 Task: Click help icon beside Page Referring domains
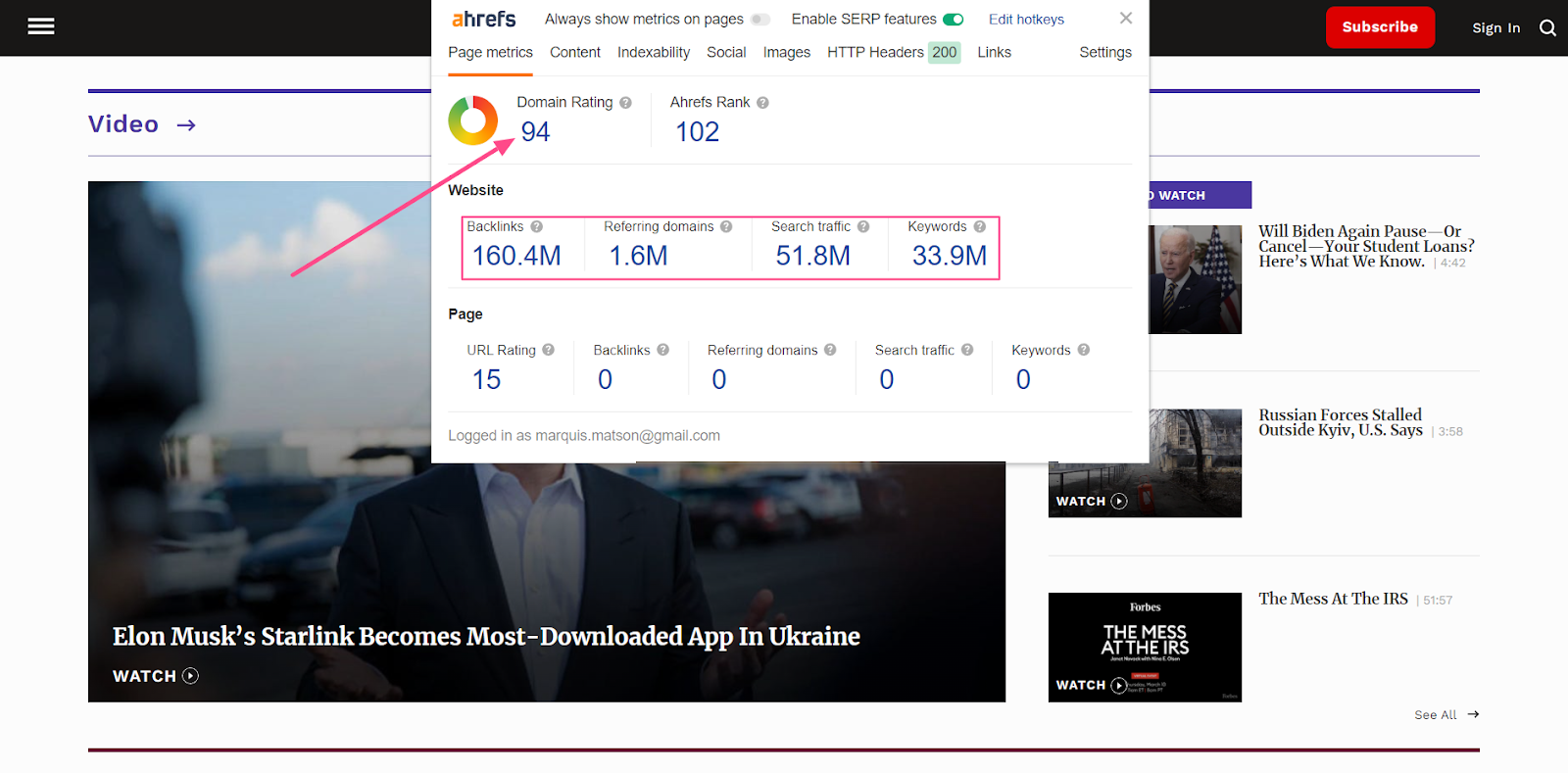click(x=830, y=350)
